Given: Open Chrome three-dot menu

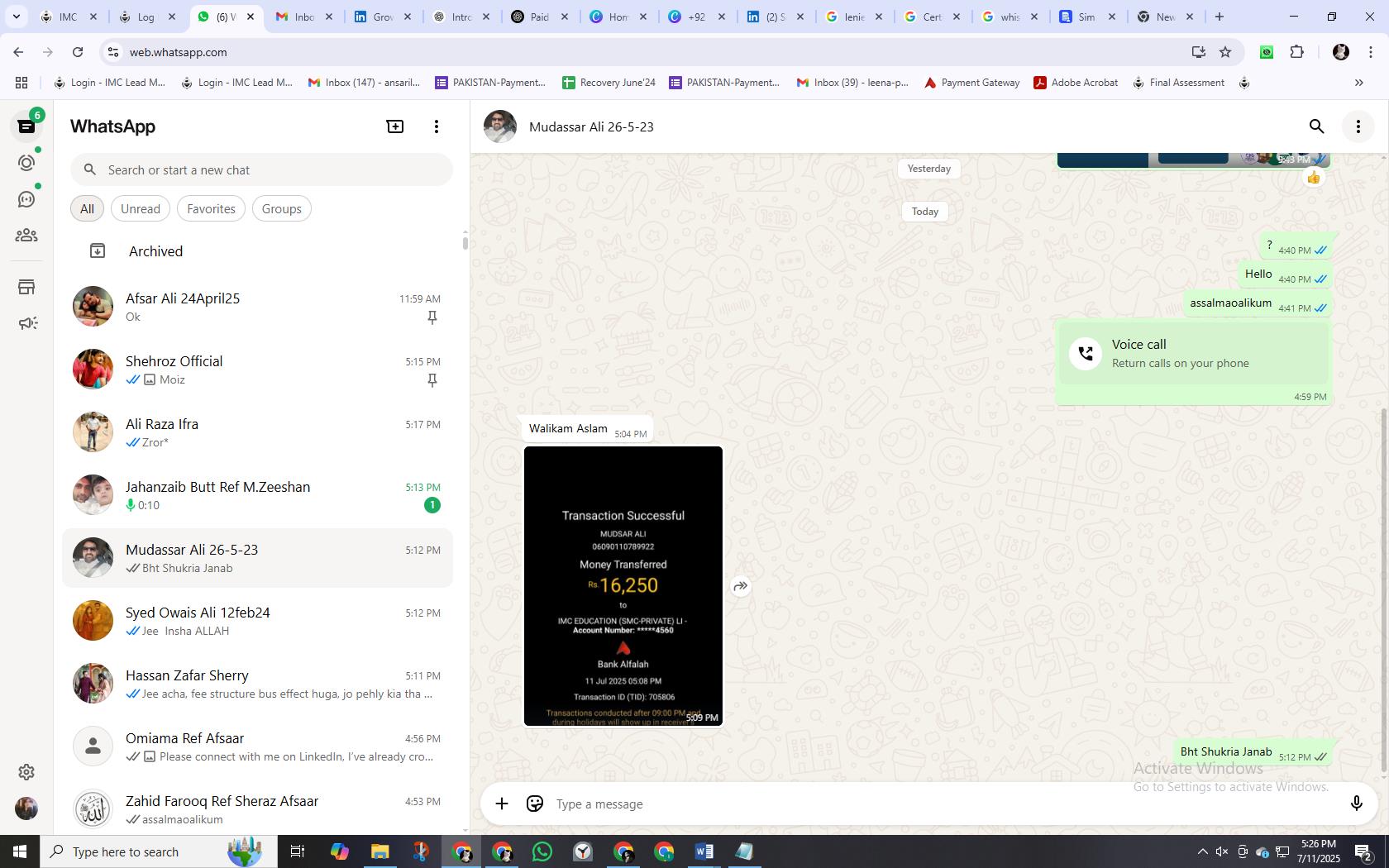Looking at the screenshot, I should 1372,52.
